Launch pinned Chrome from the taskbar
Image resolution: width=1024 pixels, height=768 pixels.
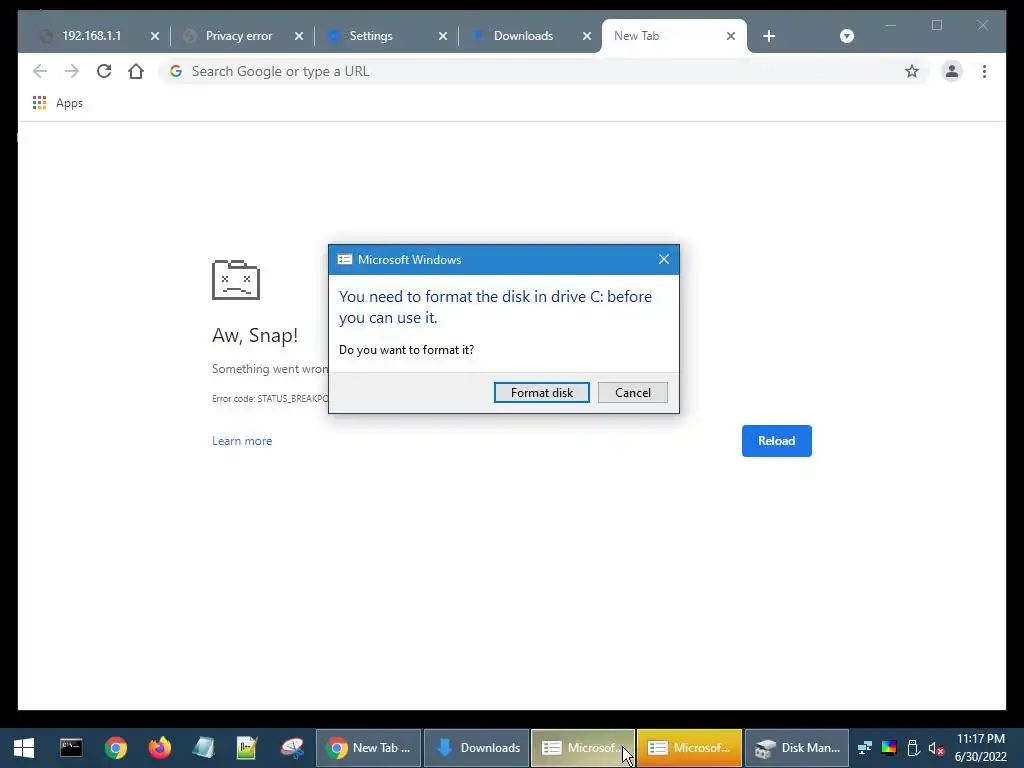(x=116, y=748)
